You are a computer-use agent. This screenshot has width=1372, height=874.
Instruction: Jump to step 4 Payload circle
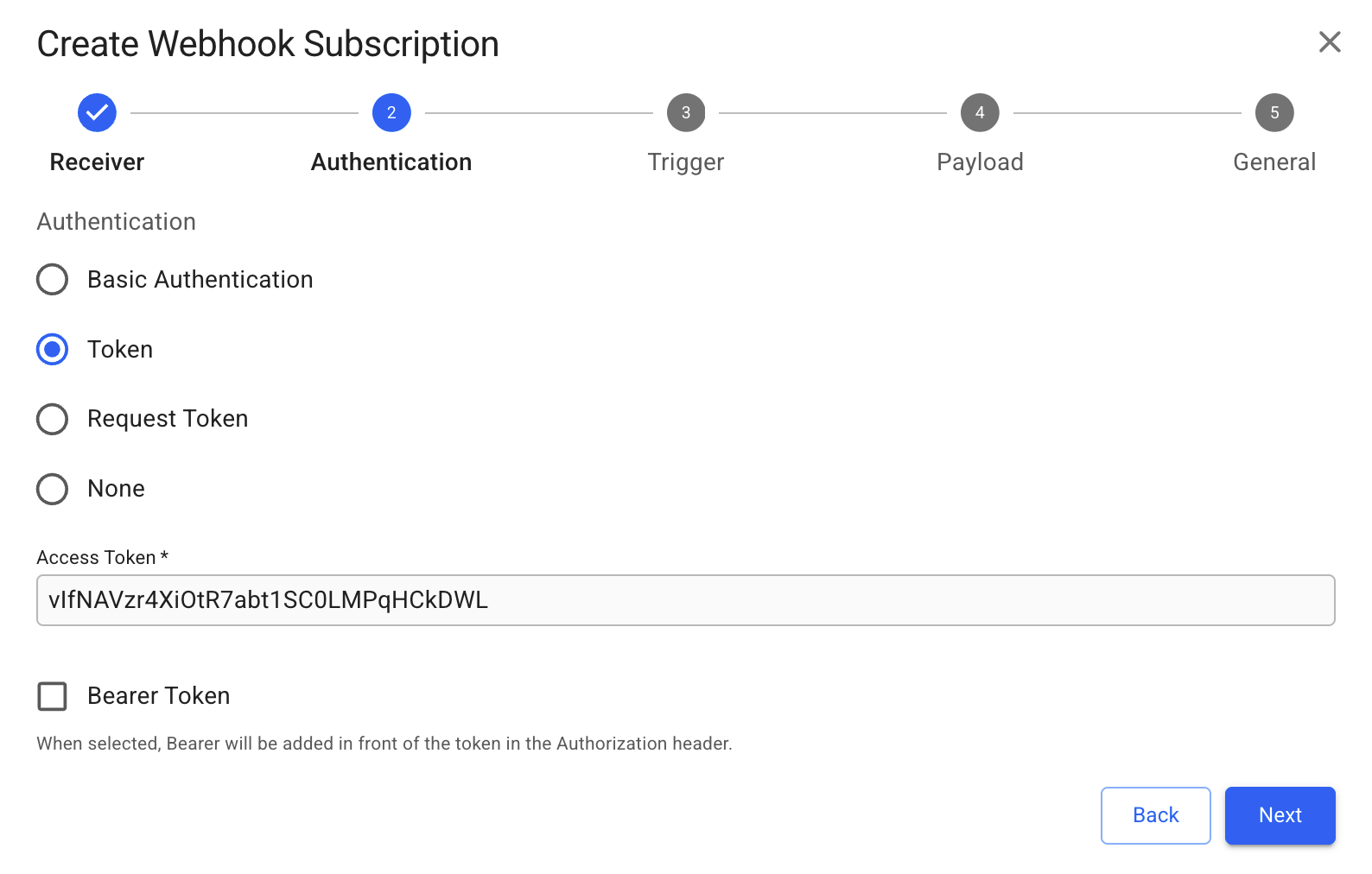click(x=980, y=113)
